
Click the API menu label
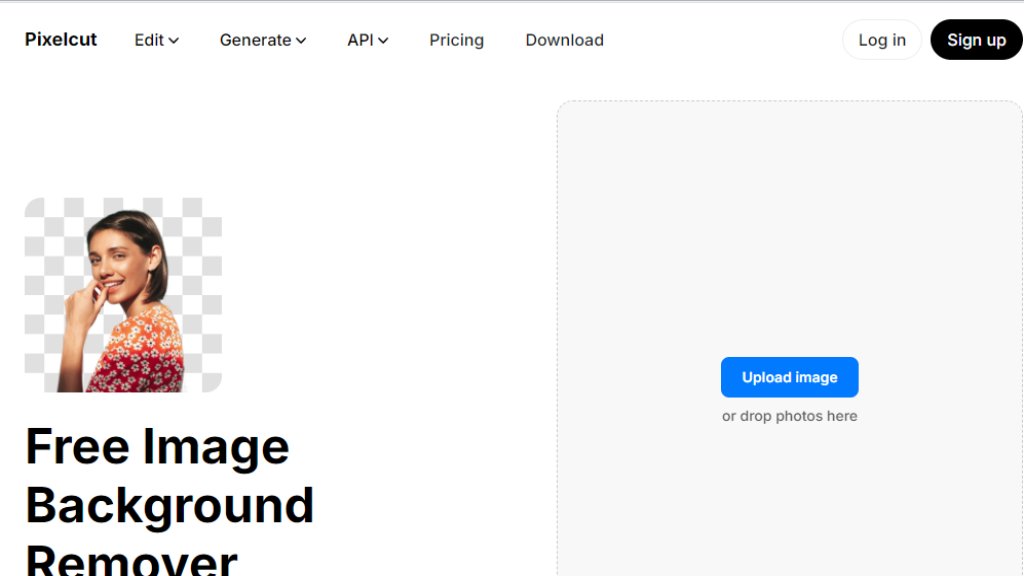(360, 40)
